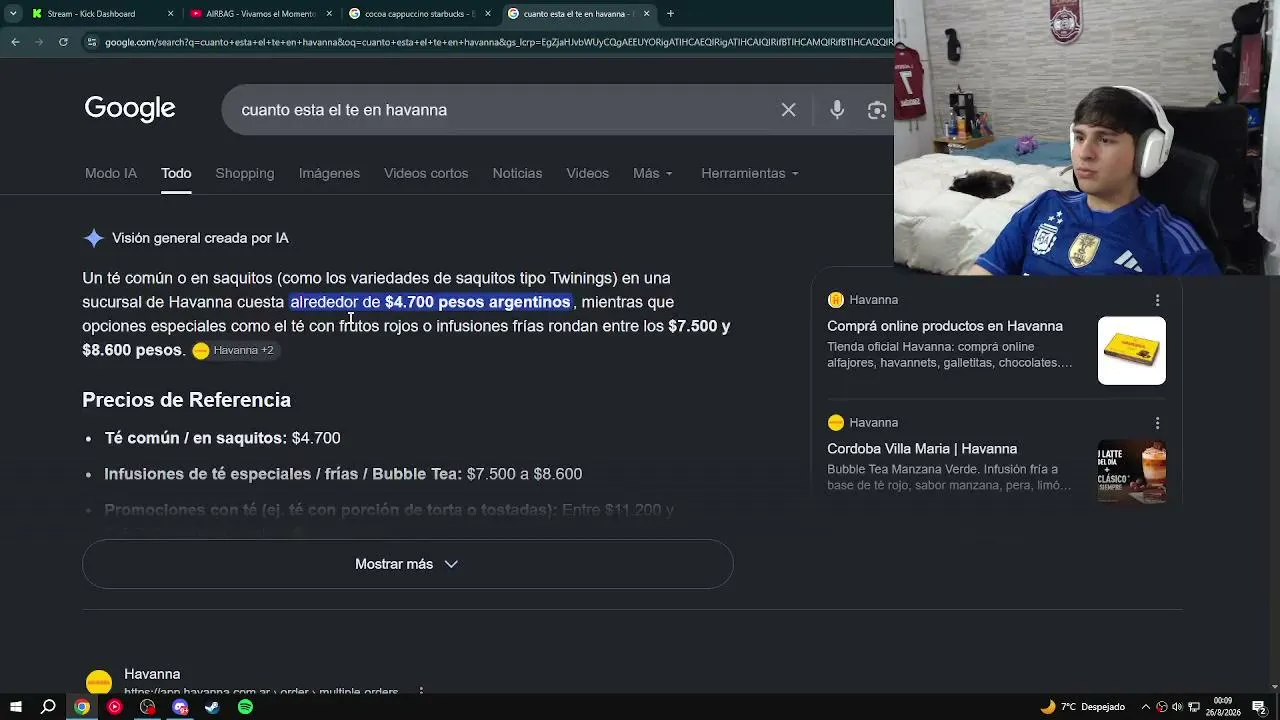Screen dimensions: 1280x720
Task: Open the weather widget showing 7°C Despejado
Action: pyautogui.click(x=1083, y=707)
